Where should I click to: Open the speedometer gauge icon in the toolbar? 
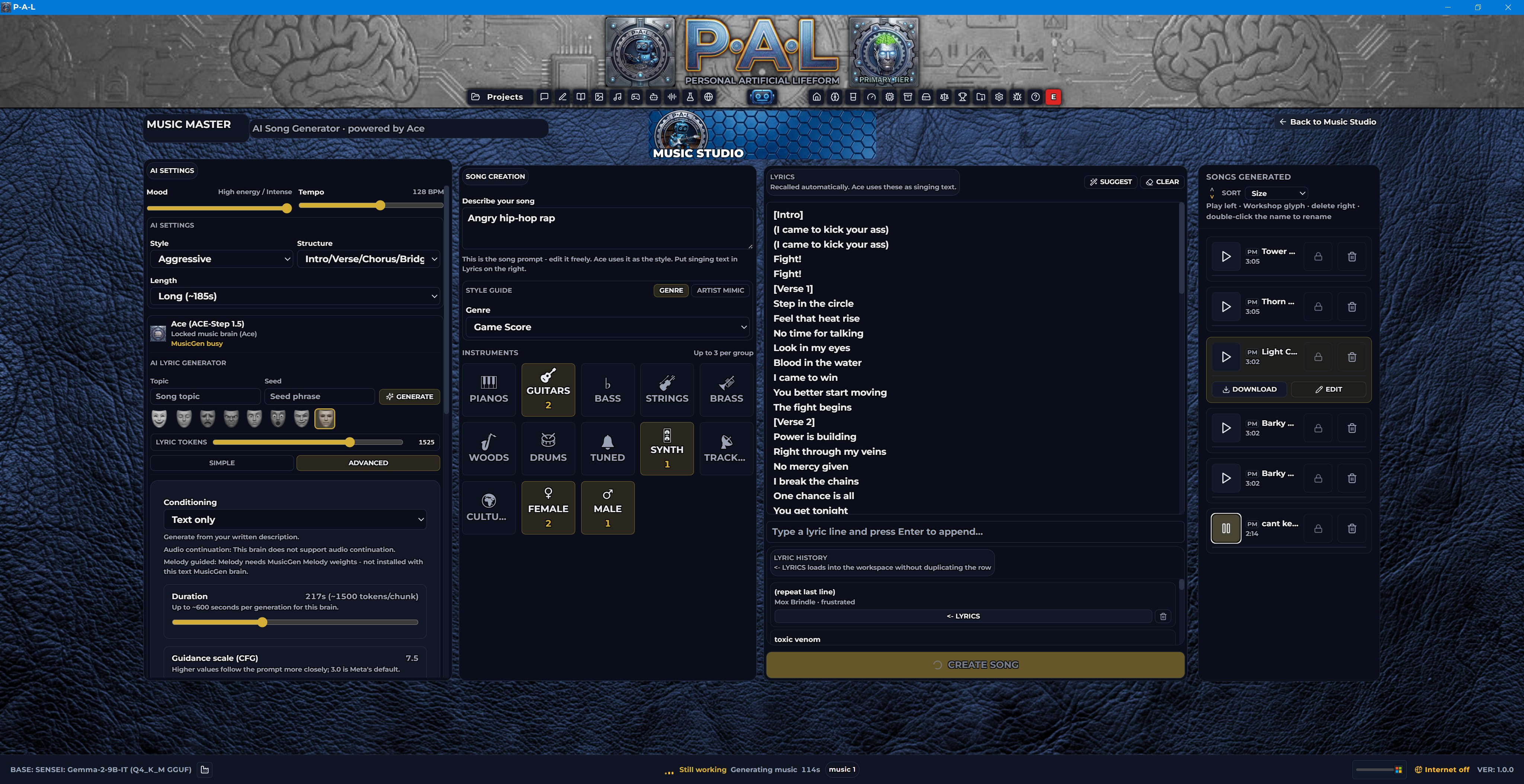tap(871, 97)
